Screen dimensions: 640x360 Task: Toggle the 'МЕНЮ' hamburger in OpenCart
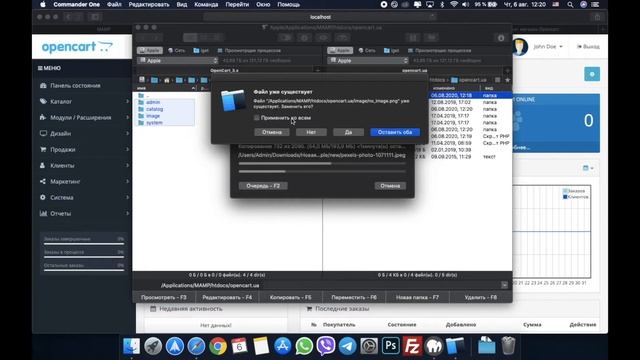[x=40, y=68]
